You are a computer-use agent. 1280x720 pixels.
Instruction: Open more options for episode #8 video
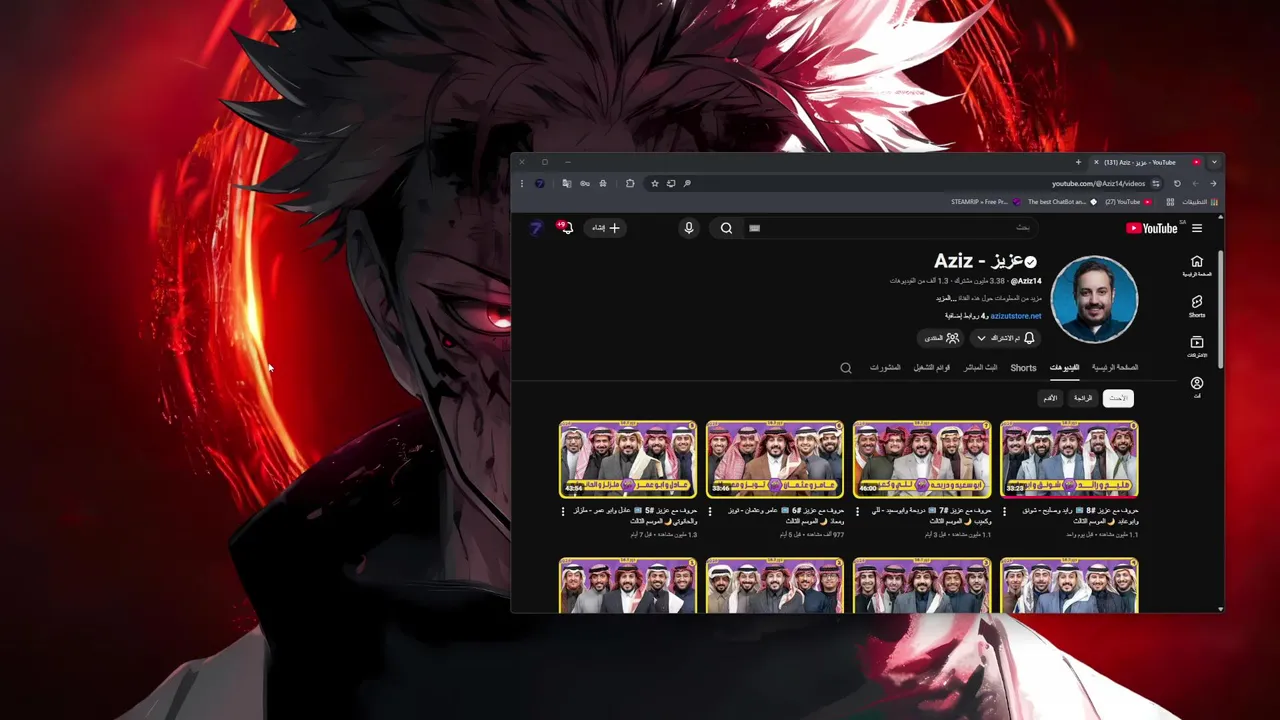(1004, 511)
